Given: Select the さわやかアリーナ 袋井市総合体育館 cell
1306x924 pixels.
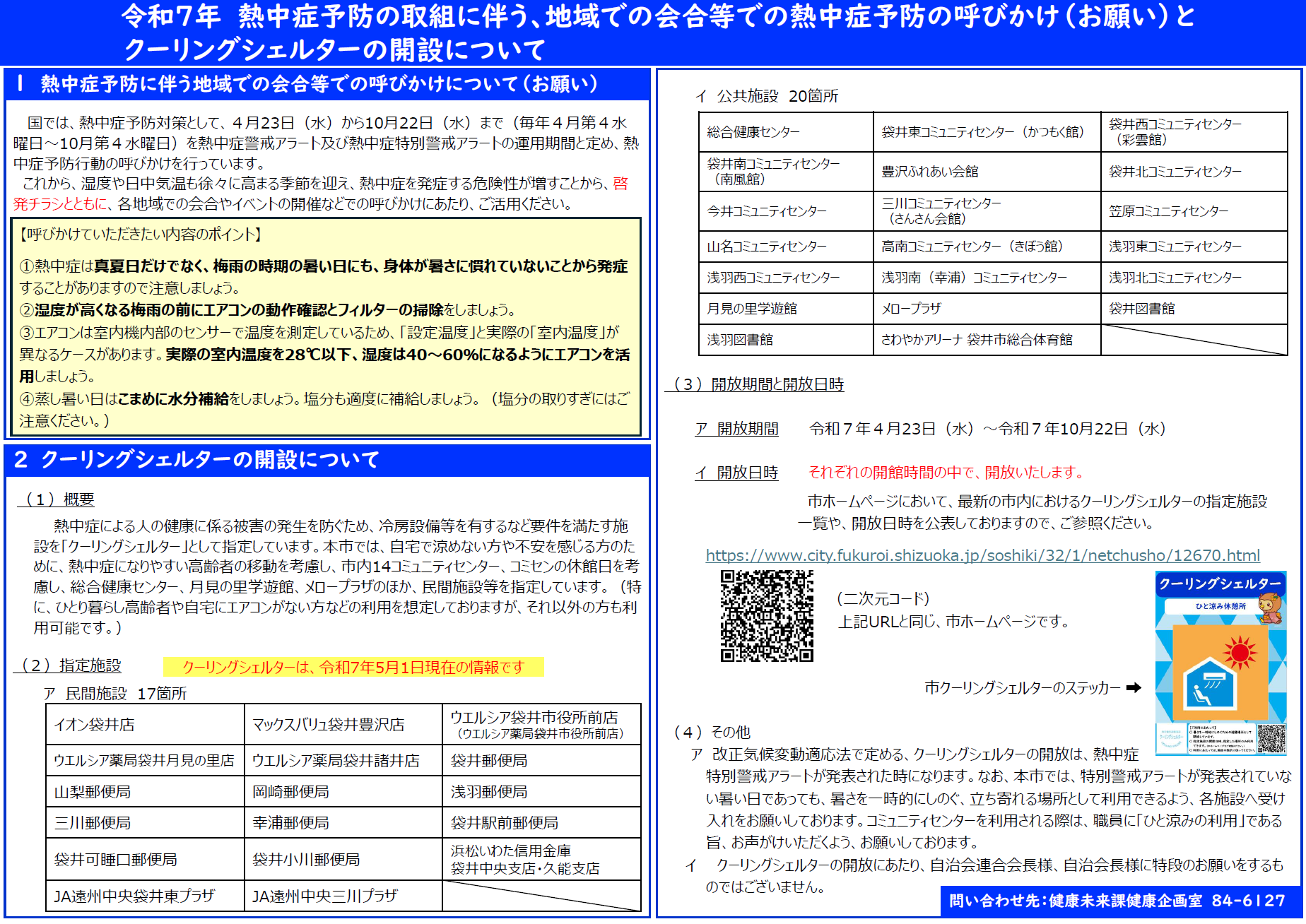Looking at the screenshot, I should point(987,339).
